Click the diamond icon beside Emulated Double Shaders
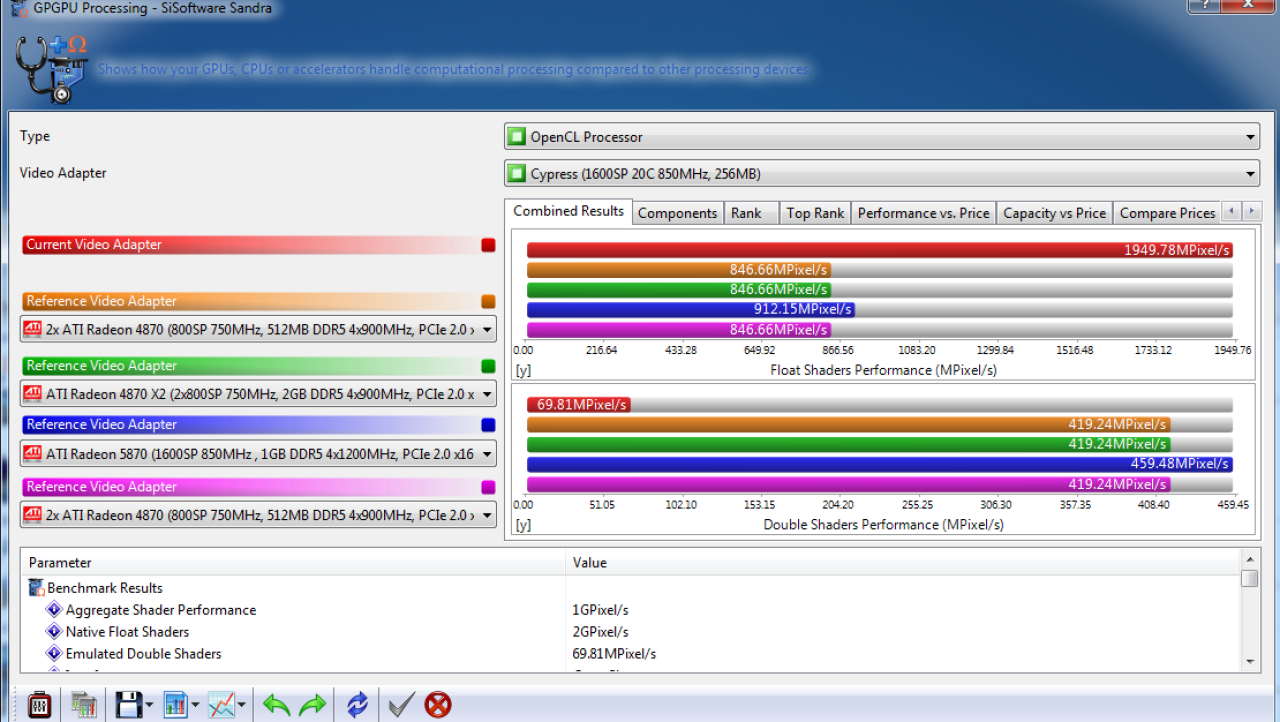 (54, 654)
